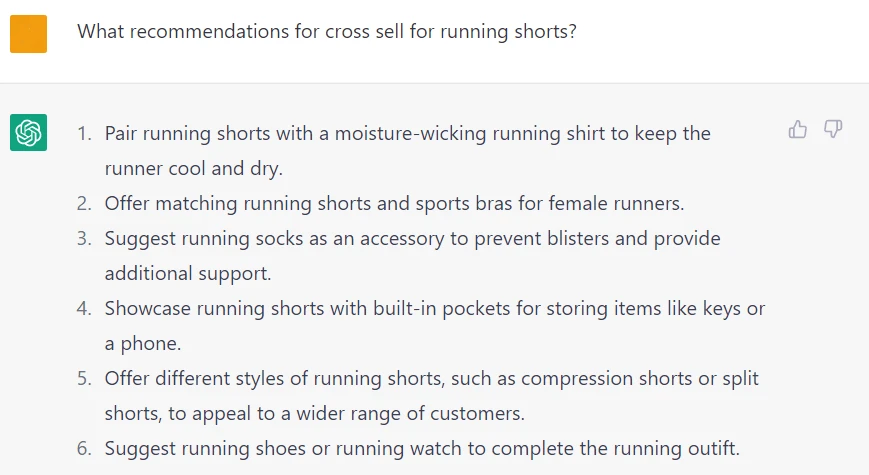This screenshot has height=475, width=869.
Task: Click list number 2 marker
Action: [84, 203]
